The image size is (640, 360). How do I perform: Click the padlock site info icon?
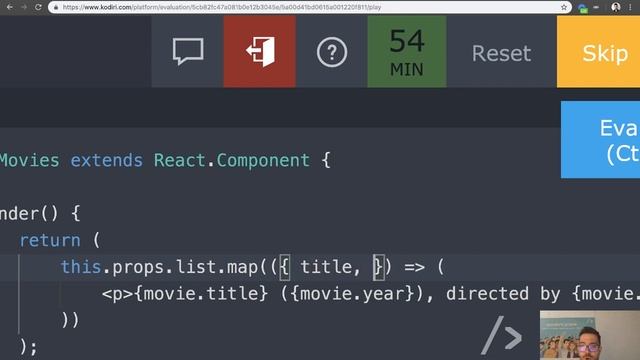tap(56, 7)
